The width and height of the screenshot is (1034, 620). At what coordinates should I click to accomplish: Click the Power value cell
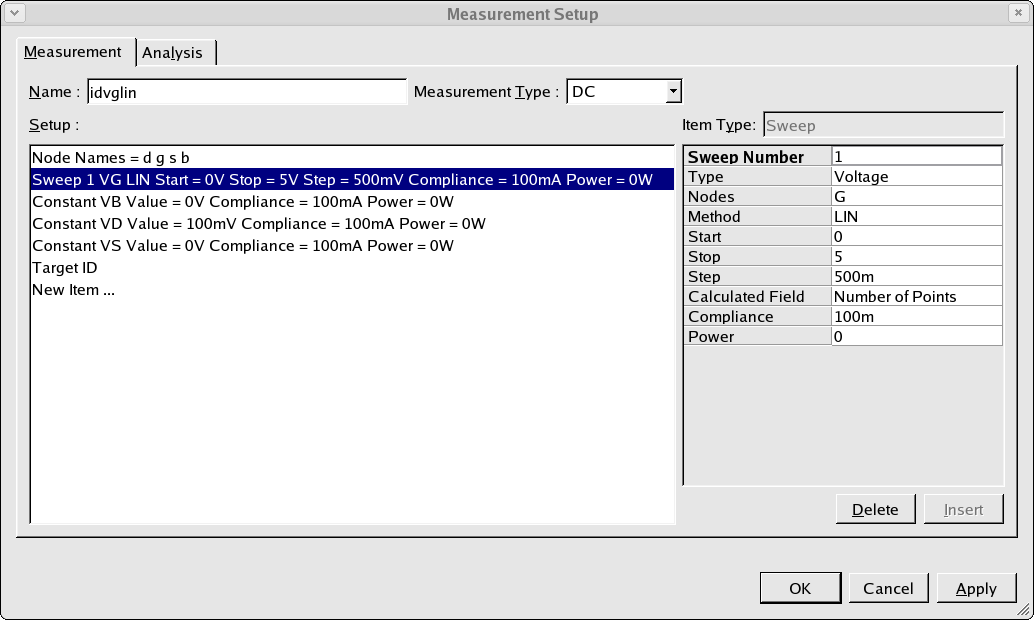(x=917, y=336)
